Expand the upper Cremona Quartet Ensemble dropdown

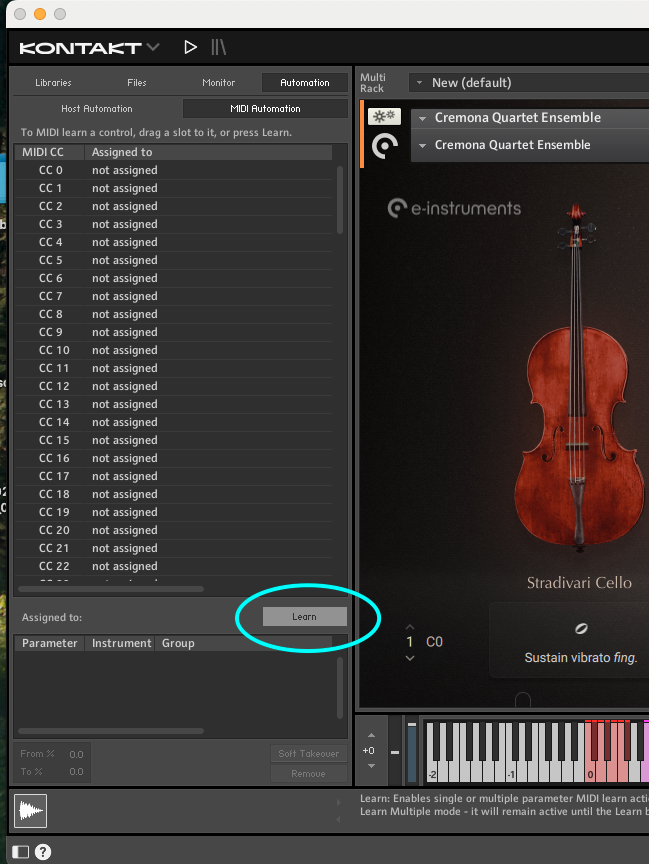pyautogui.click(x=423, y=118)
